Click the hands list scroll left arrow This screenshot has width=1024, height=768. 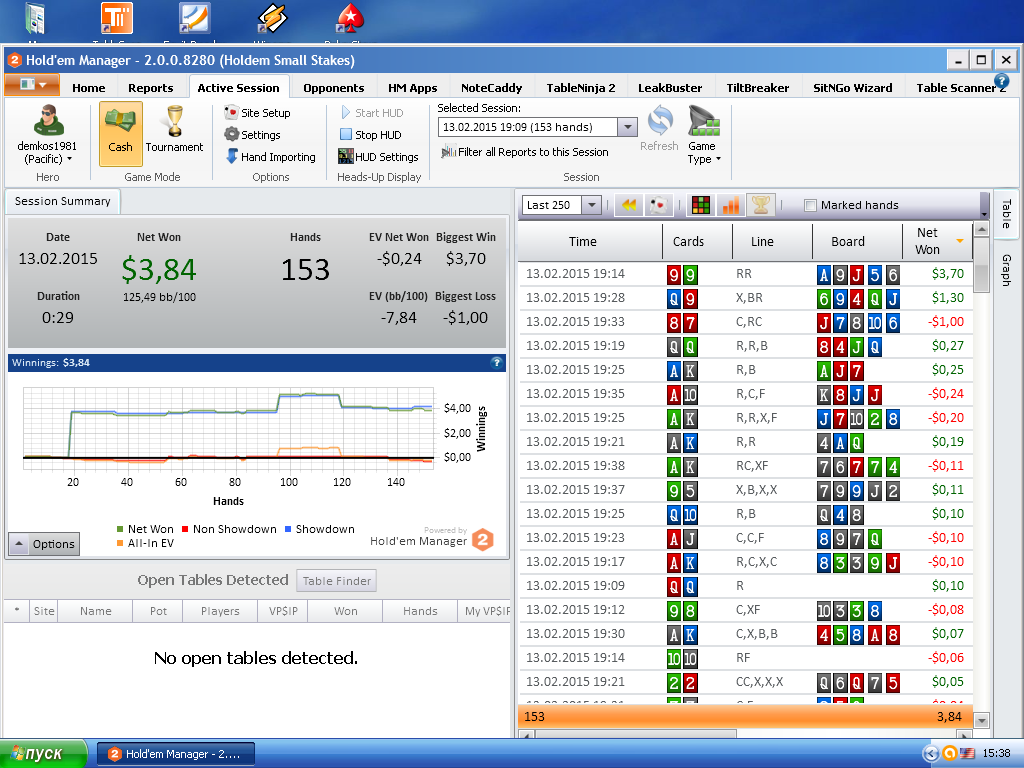pos(527,734)
